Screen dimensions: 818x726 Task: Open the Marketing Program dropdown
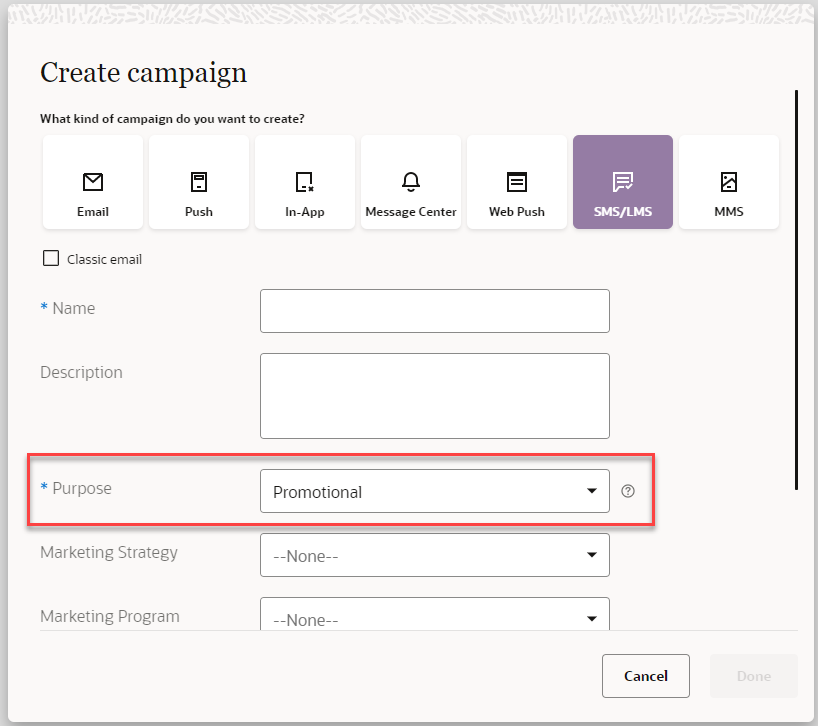(434, 617)
